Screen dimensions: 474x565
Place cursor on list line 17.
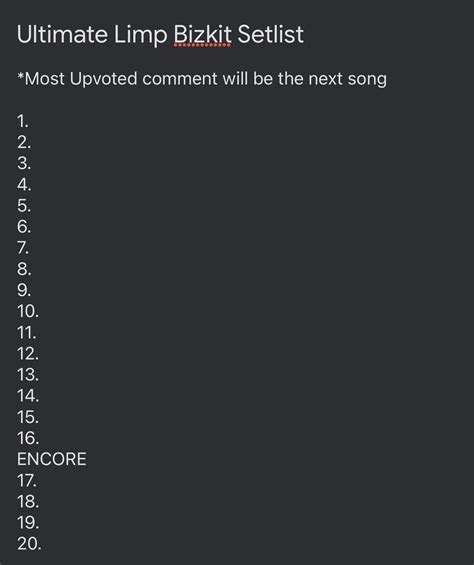[27, 480]
